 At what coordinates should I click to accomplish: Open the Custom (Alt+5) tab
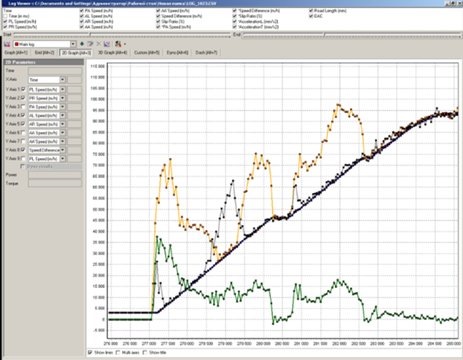coord(147,53)
